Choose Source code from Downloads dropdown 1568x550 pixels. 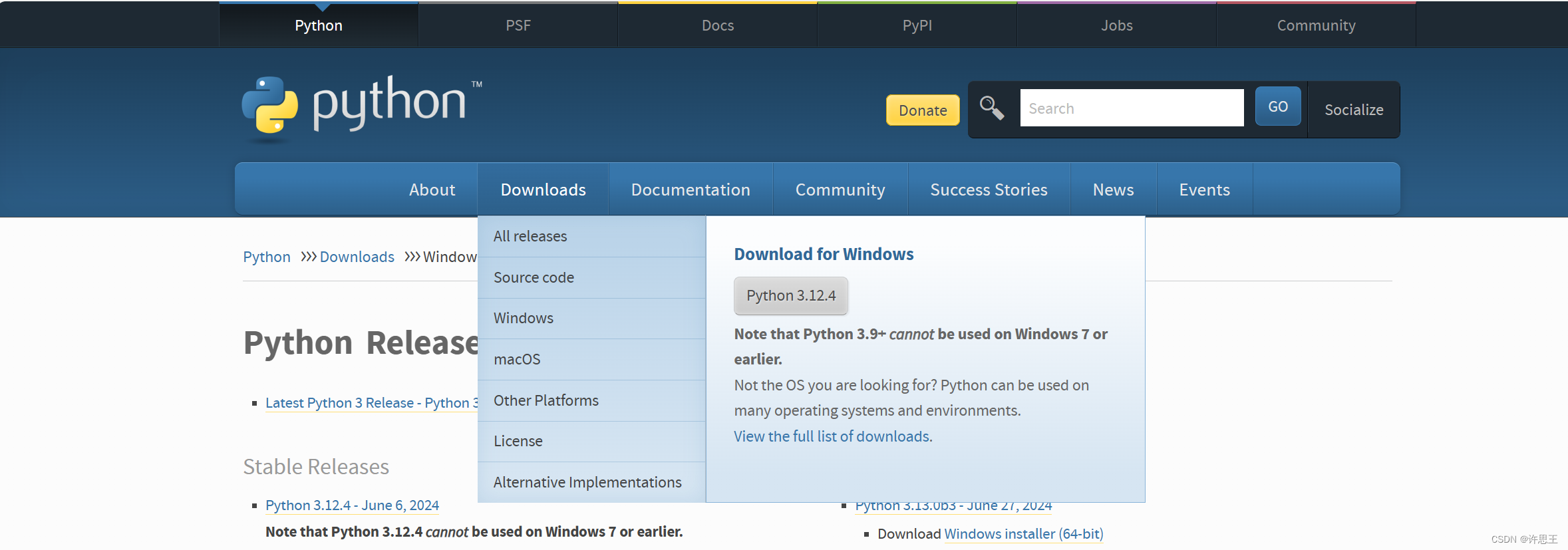(591, 277)
